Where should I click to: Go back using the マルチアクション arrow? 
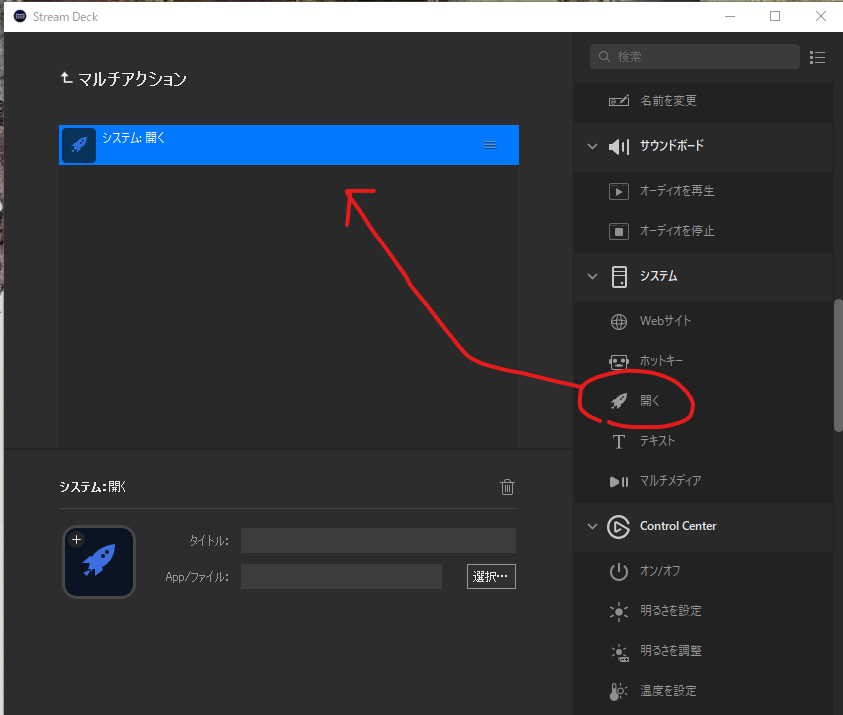click(66, 78)
